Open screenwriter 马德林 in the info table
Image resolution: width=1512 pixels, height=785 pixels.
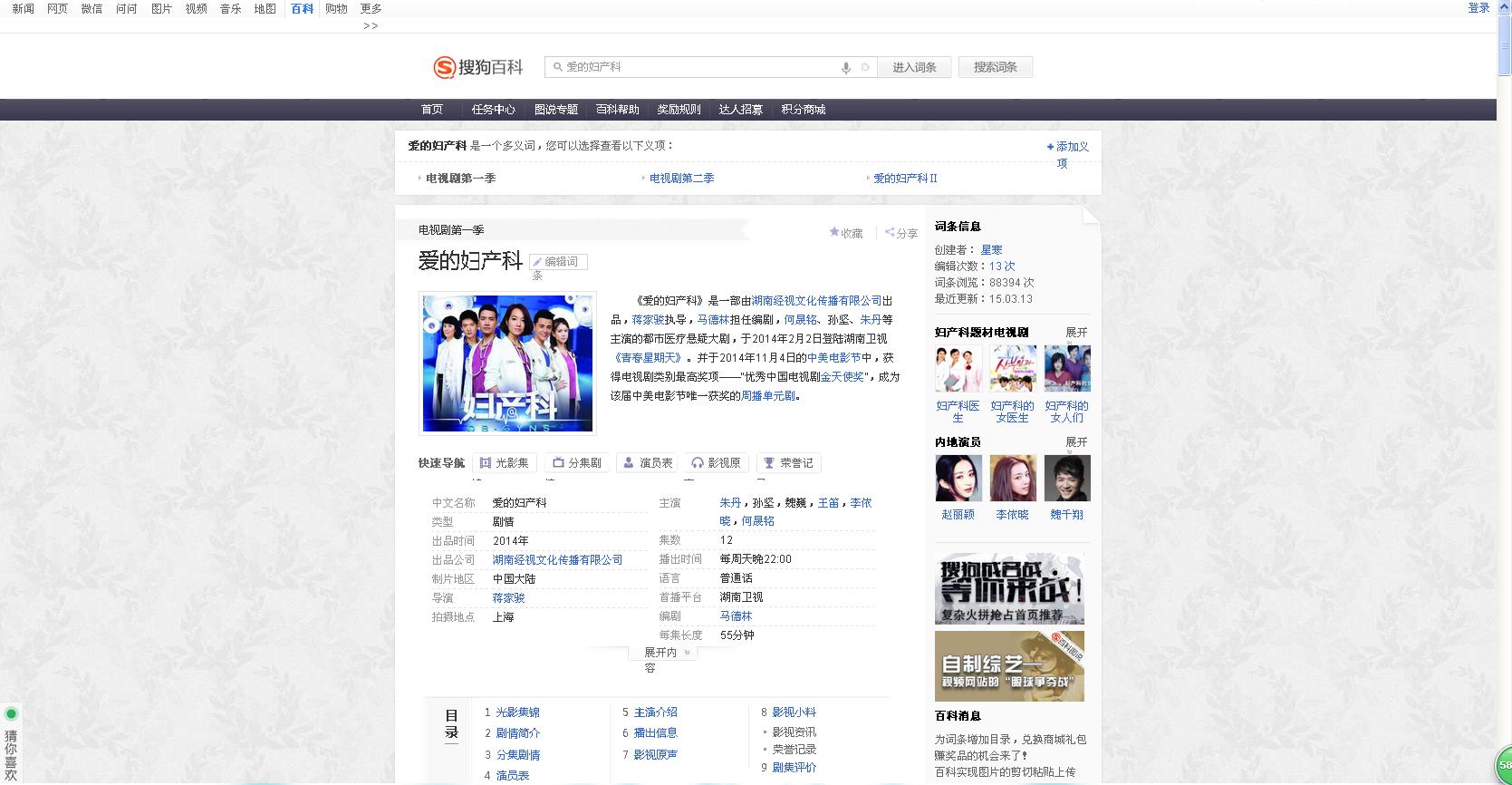point(736,616)
